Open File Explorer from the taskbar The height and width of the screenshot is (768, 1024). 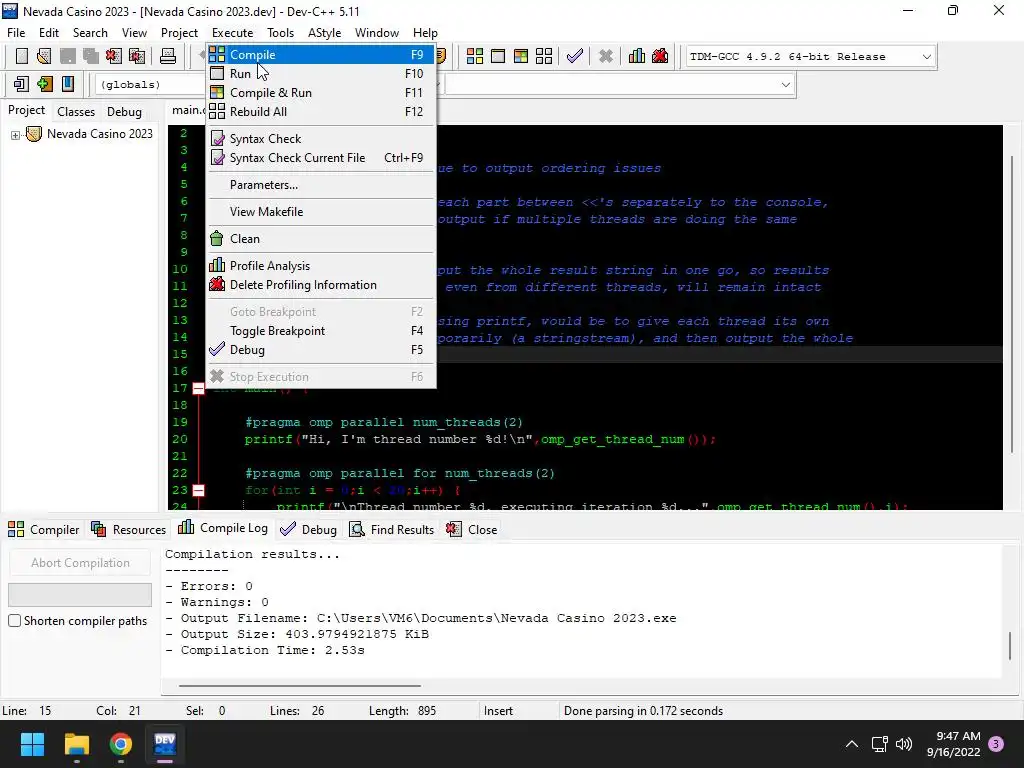76,744
